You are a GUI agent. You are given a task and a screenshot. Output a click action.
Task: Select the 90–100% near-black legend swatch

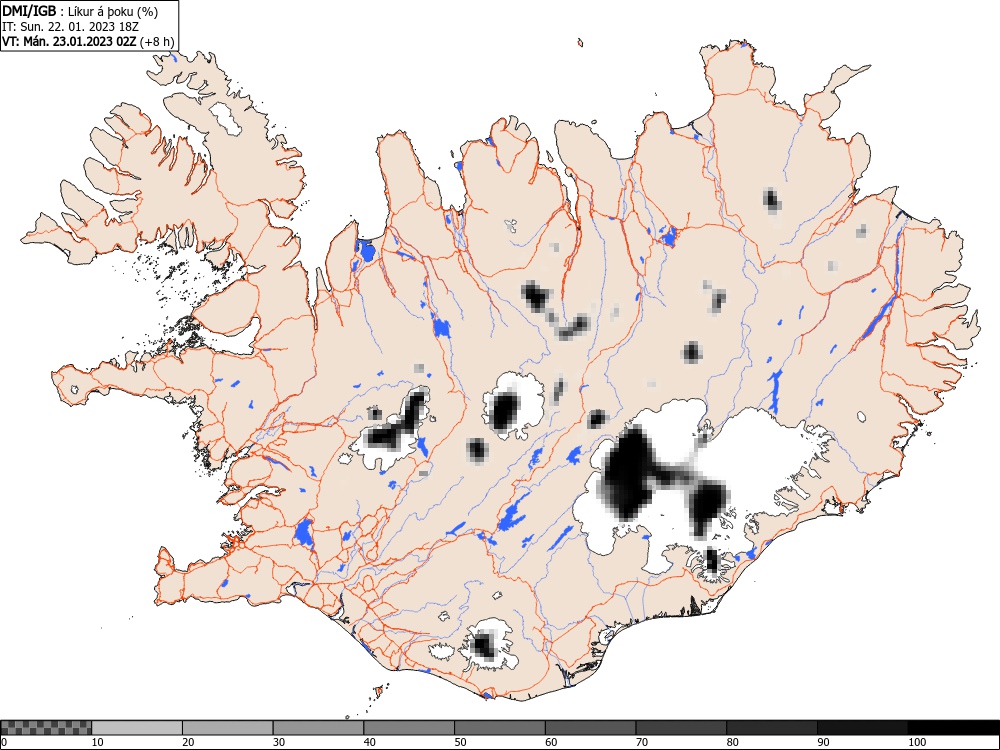tap(862, 728)
